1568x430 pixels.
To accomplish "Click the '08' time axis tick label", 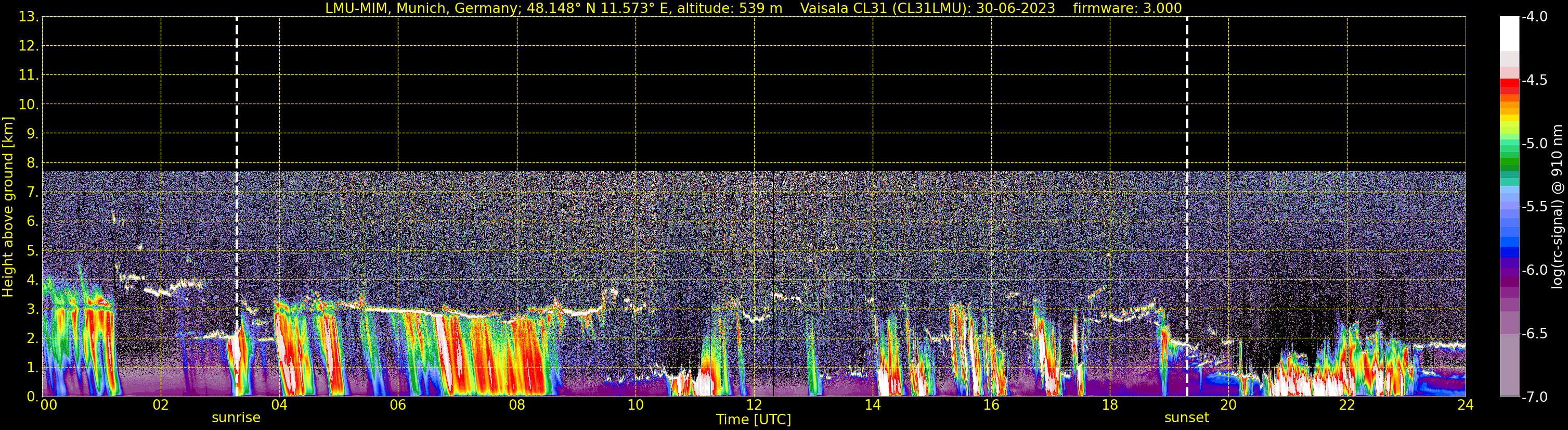I will (x=517, y=405).
